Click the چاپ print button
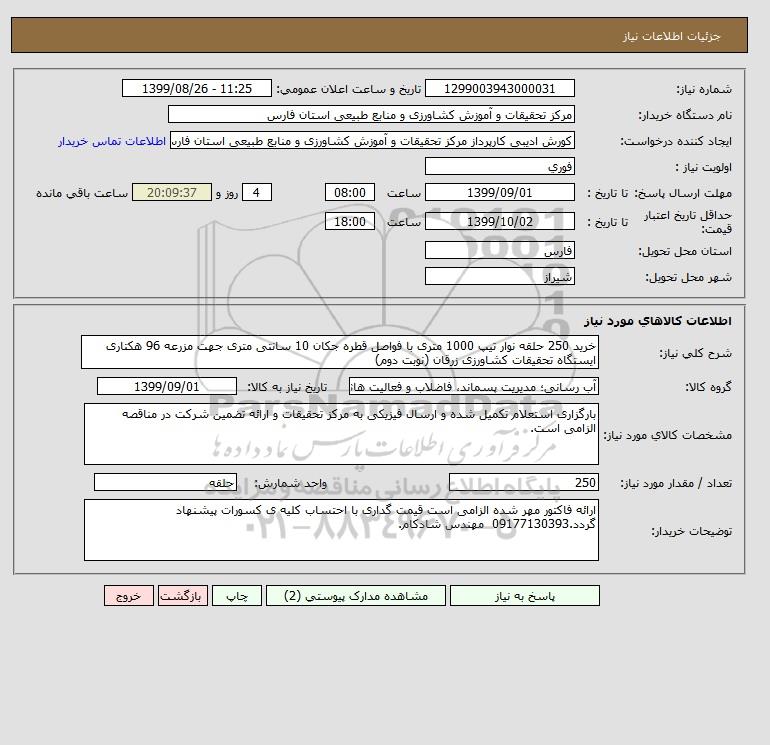The width and height of the screenshot is (770, 745). click(237, 596)
